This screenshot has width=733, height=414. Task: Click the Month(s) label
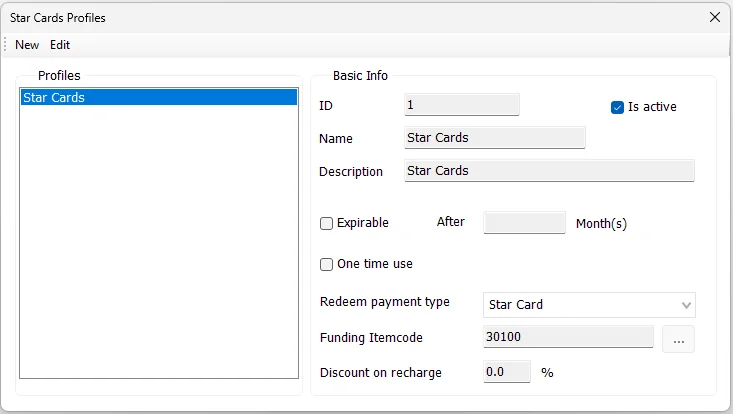[x=601, y=224]
